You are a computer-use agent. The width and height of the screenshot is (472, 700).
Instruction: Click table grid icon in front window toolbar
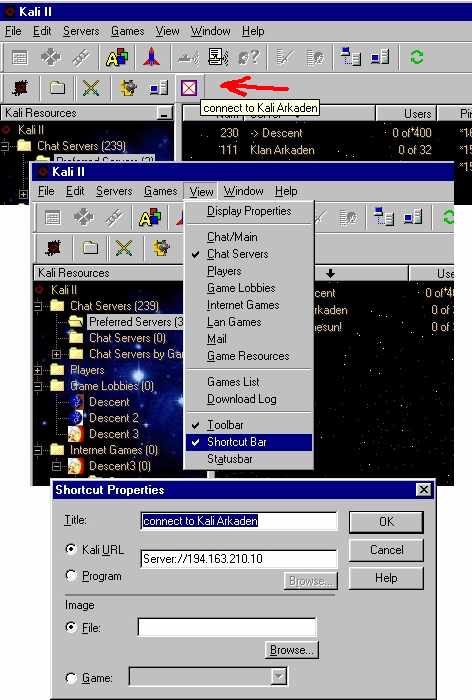click(x=52, y=218)
